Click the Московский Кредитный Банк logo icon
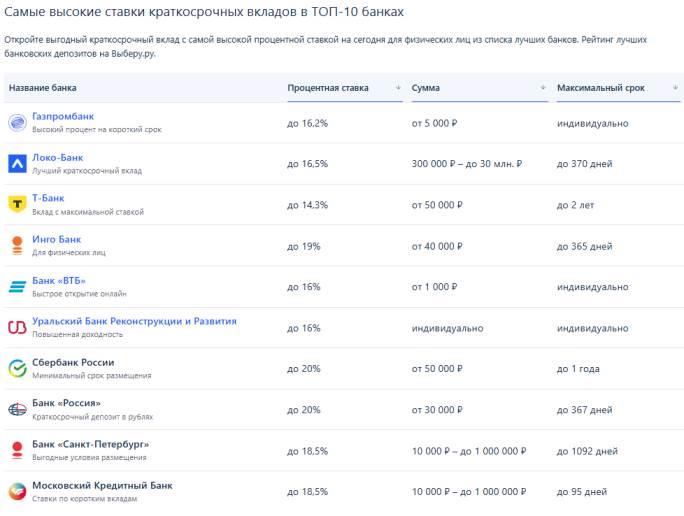The image size is (684, 516). click(17, 491)
